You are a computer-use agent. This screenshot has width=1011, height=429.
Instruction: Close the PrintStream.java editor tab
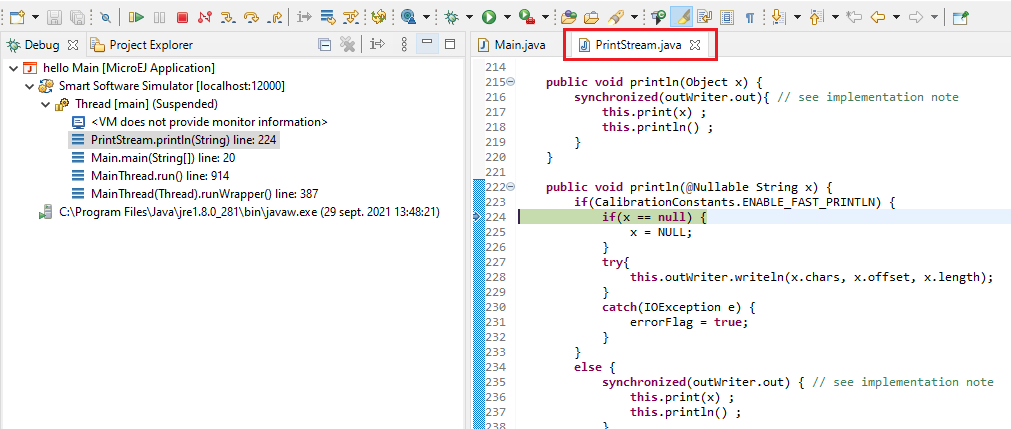pyautogui.click(x=694, y=45)
